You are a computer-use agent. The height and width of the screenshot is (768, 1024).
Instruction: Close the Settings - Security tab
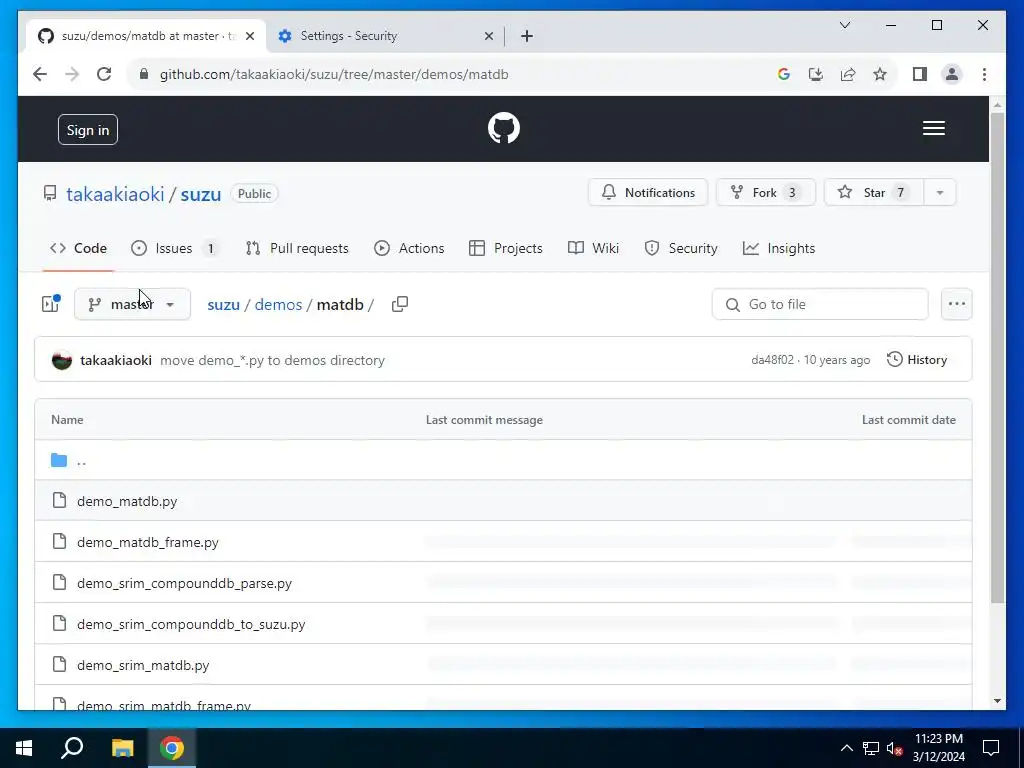(488, 37)
